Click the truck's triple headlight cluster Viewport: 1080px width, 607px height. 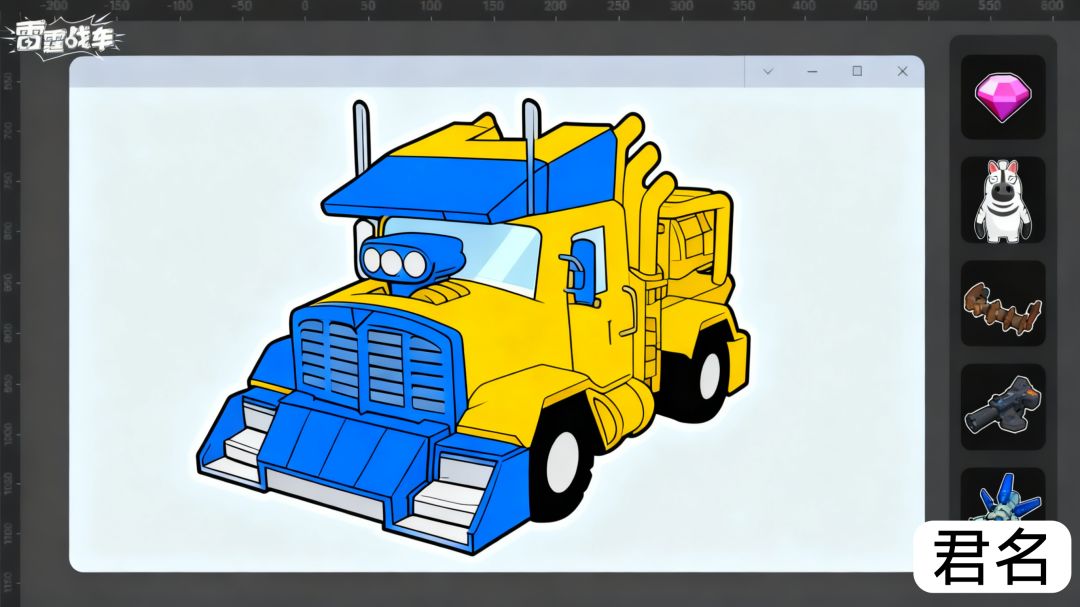click(395, 263)
